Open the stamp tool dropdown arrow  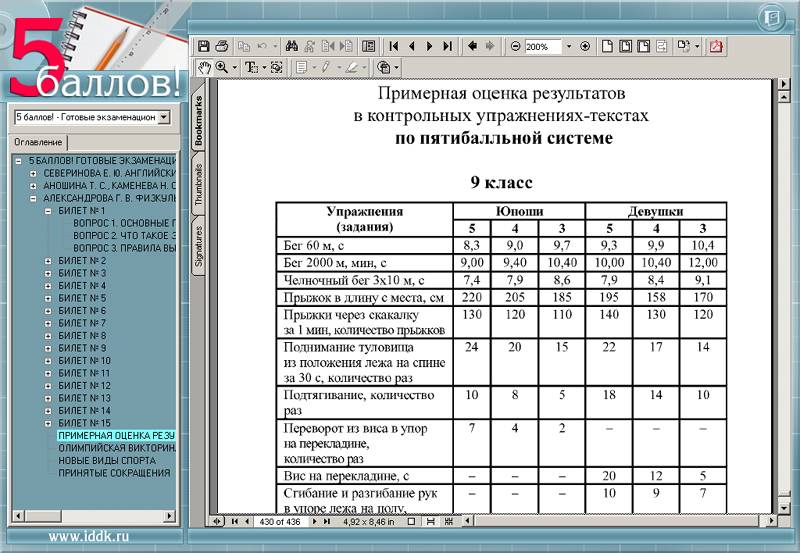[x=396, y=67]
